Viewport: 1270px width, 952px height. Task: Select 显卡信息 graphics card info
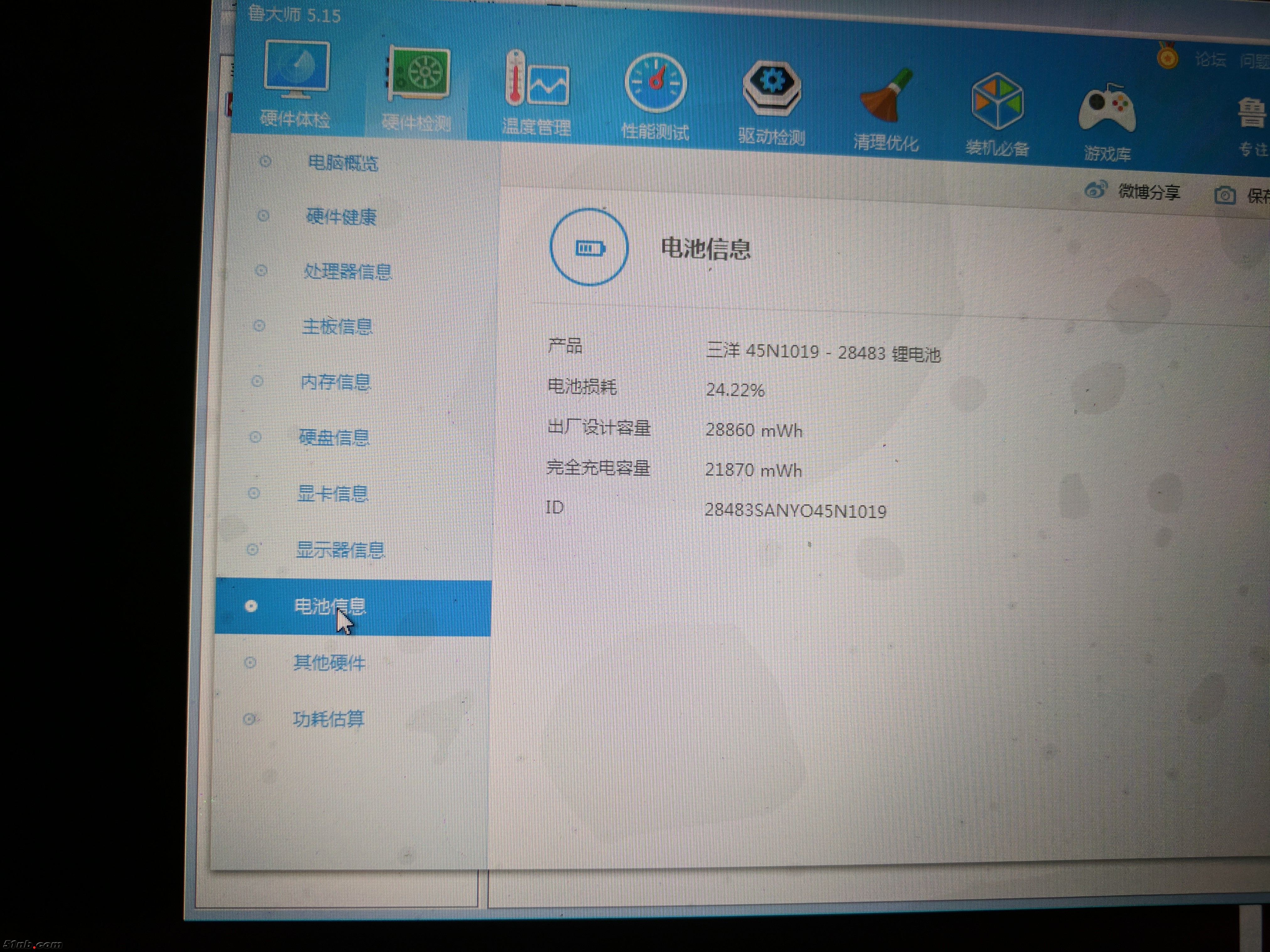[x=333, y=494]
